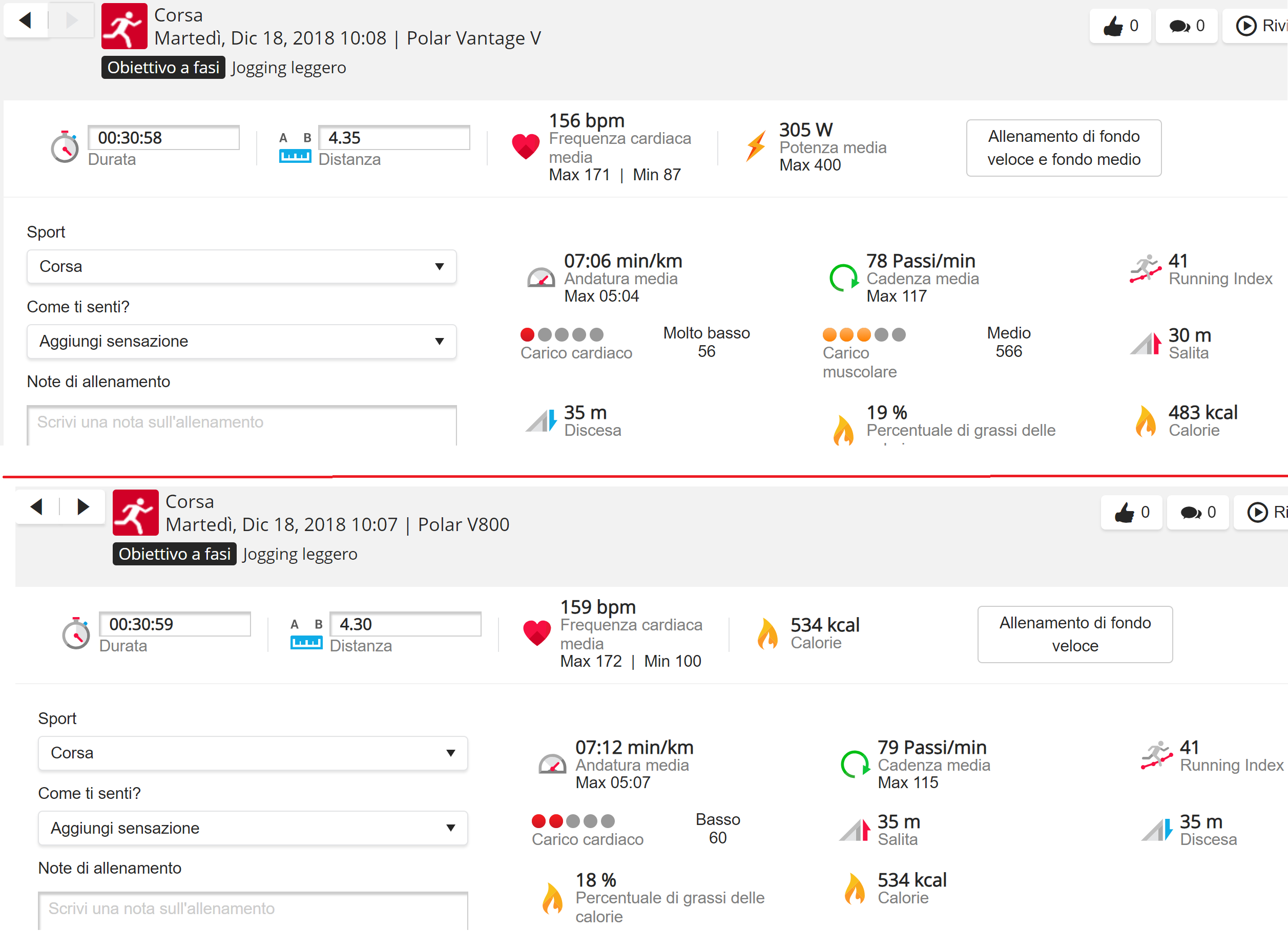Click Allenamento di fondo veloce e fondo medio button
1288x931 pixels.
coord(1063,148)
